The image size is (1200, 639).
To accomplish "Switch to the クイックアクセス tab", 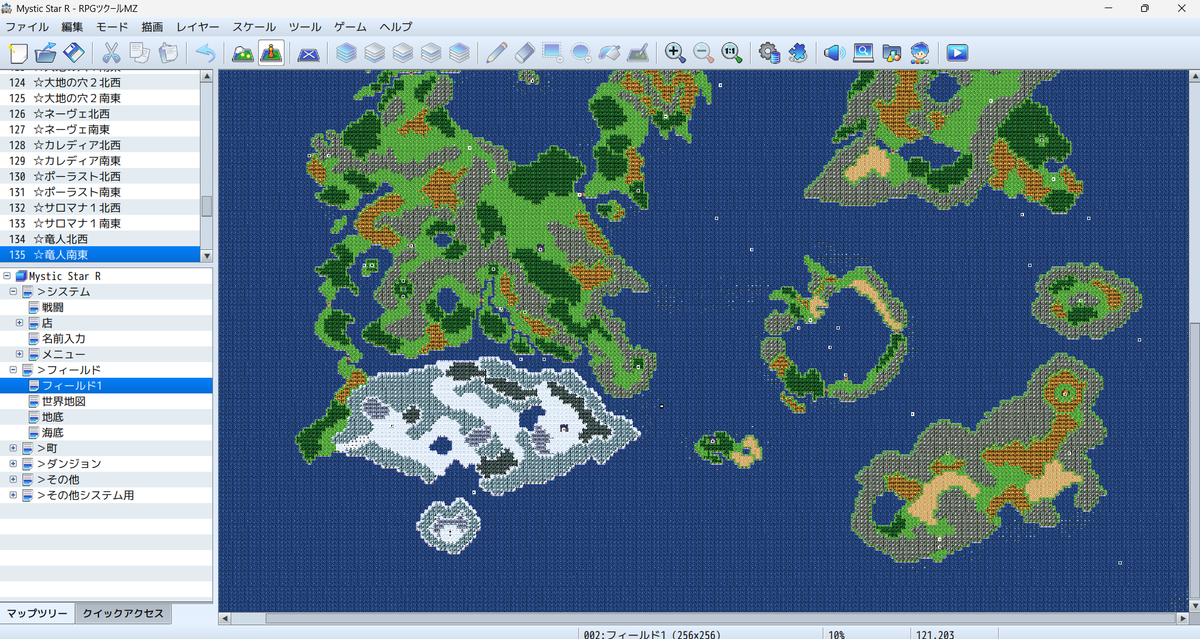I will [124, 613].
